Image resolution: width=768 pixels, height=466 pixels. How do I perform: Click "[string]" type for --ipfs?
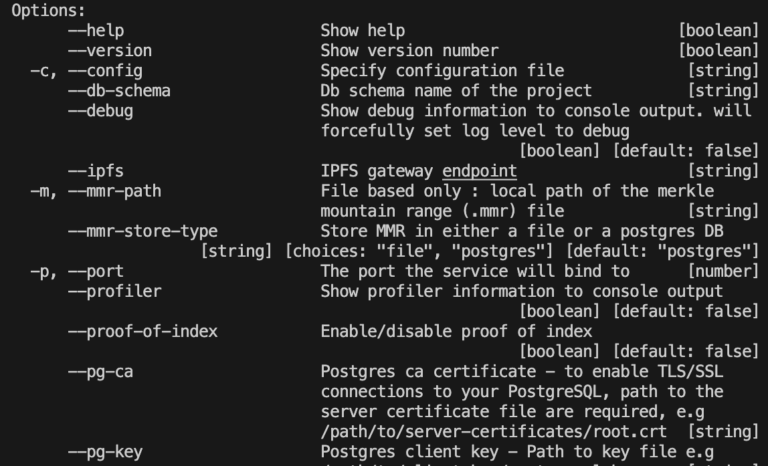pyautogui.click(x=723, y=171)
